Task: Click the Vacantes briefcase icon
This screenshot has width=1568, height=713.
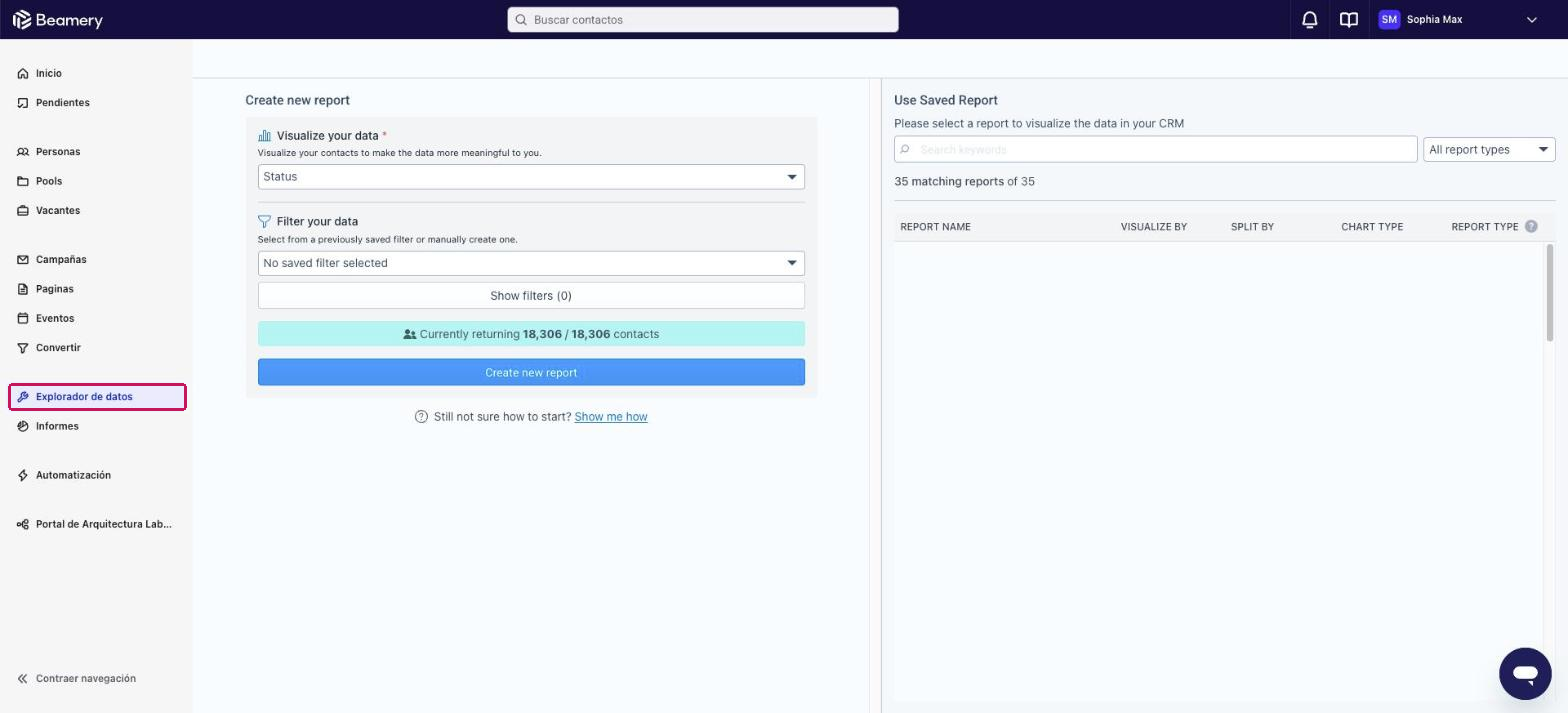Action: tap(23, 211)
